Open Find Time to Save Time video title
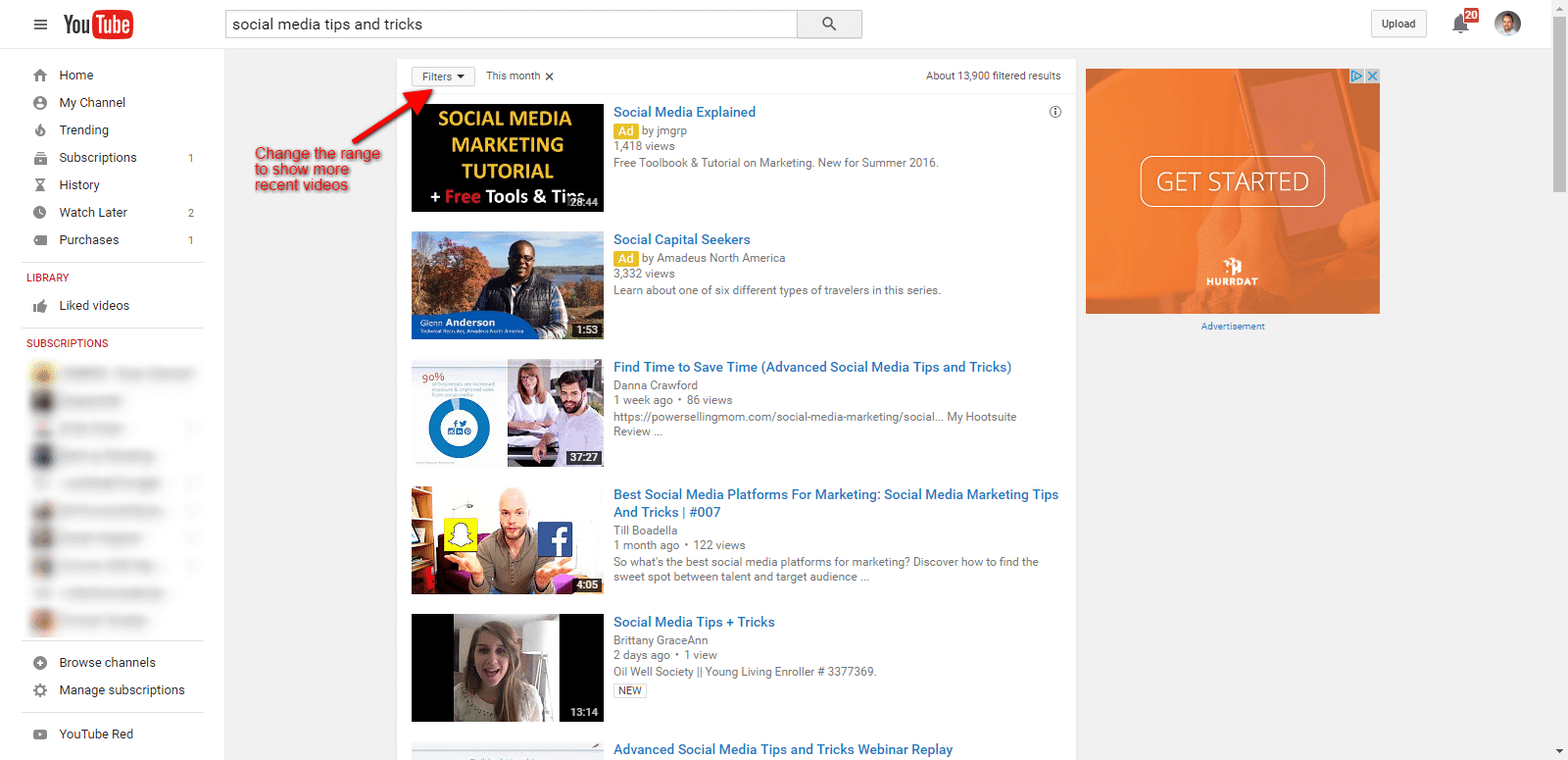 click(812, 368)
